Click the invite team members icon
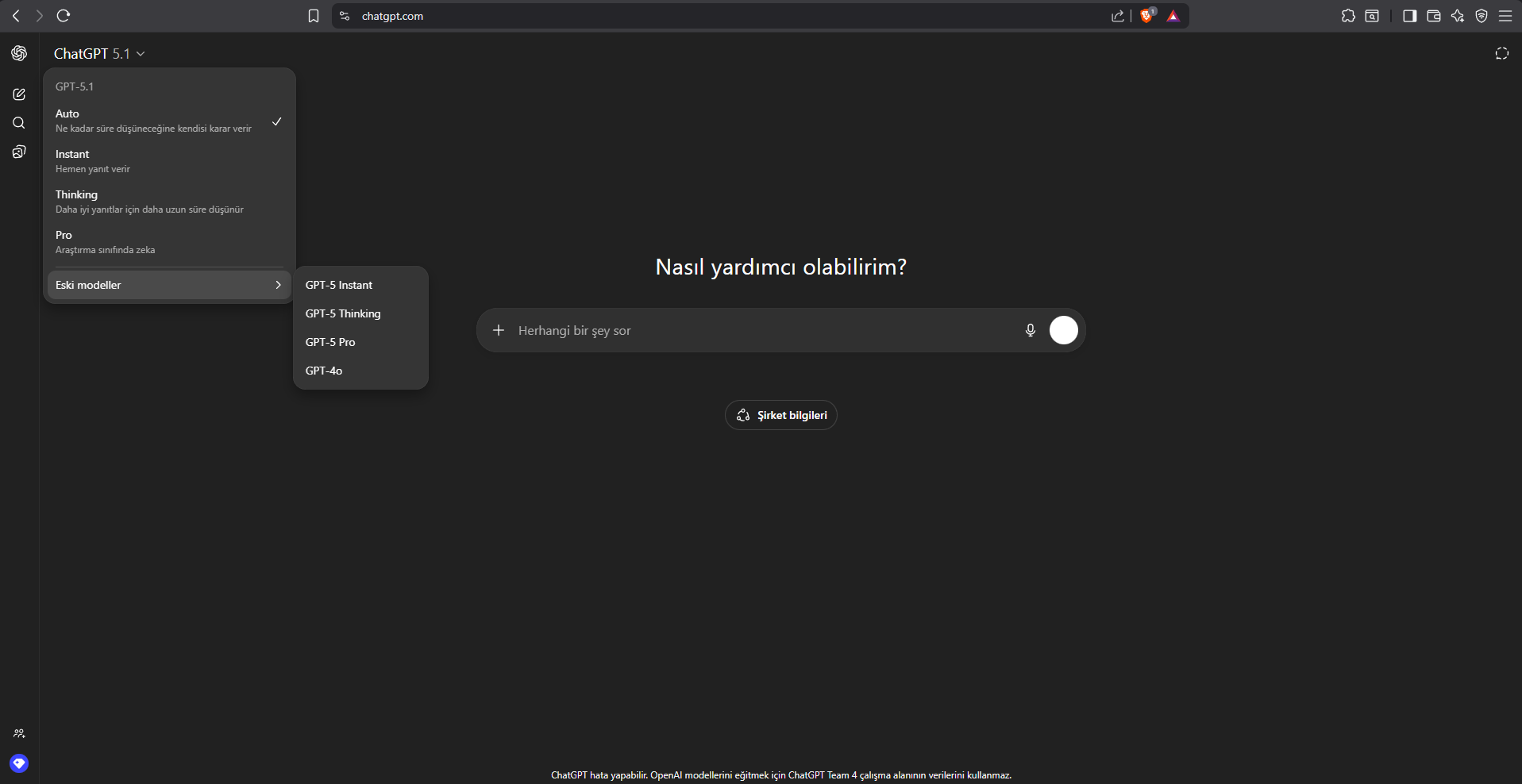Screen dimensions: 1522x784 tap(19, 733)
